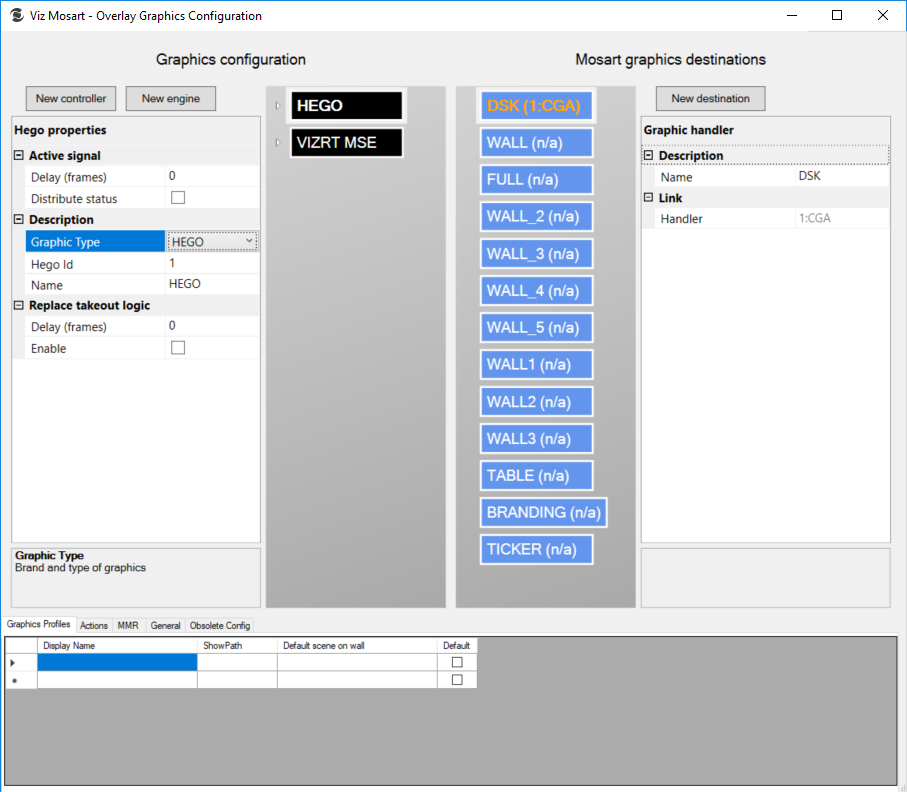The height and width of the screenshot is (792, 907).
Task: Collapse the Active signal property group
Action: tap(19, 156)
